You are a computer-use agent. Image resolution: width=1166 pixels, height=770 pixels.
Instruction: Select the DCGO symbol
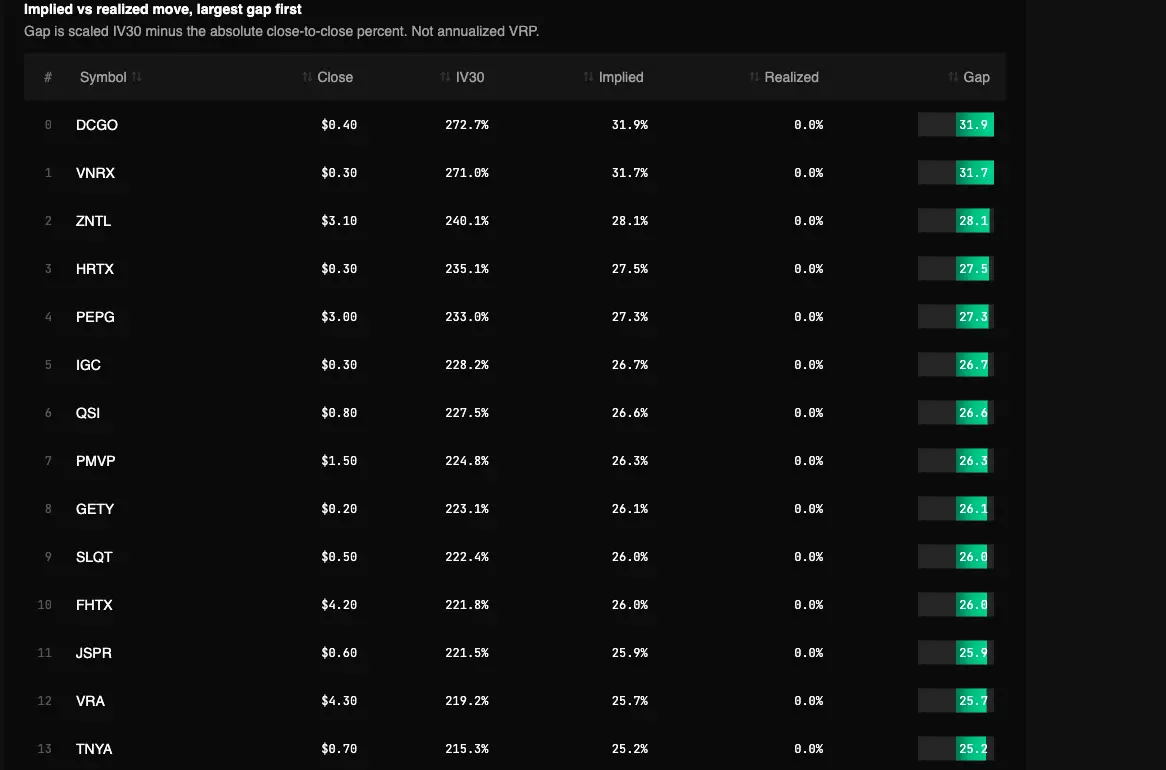(97, 125)
